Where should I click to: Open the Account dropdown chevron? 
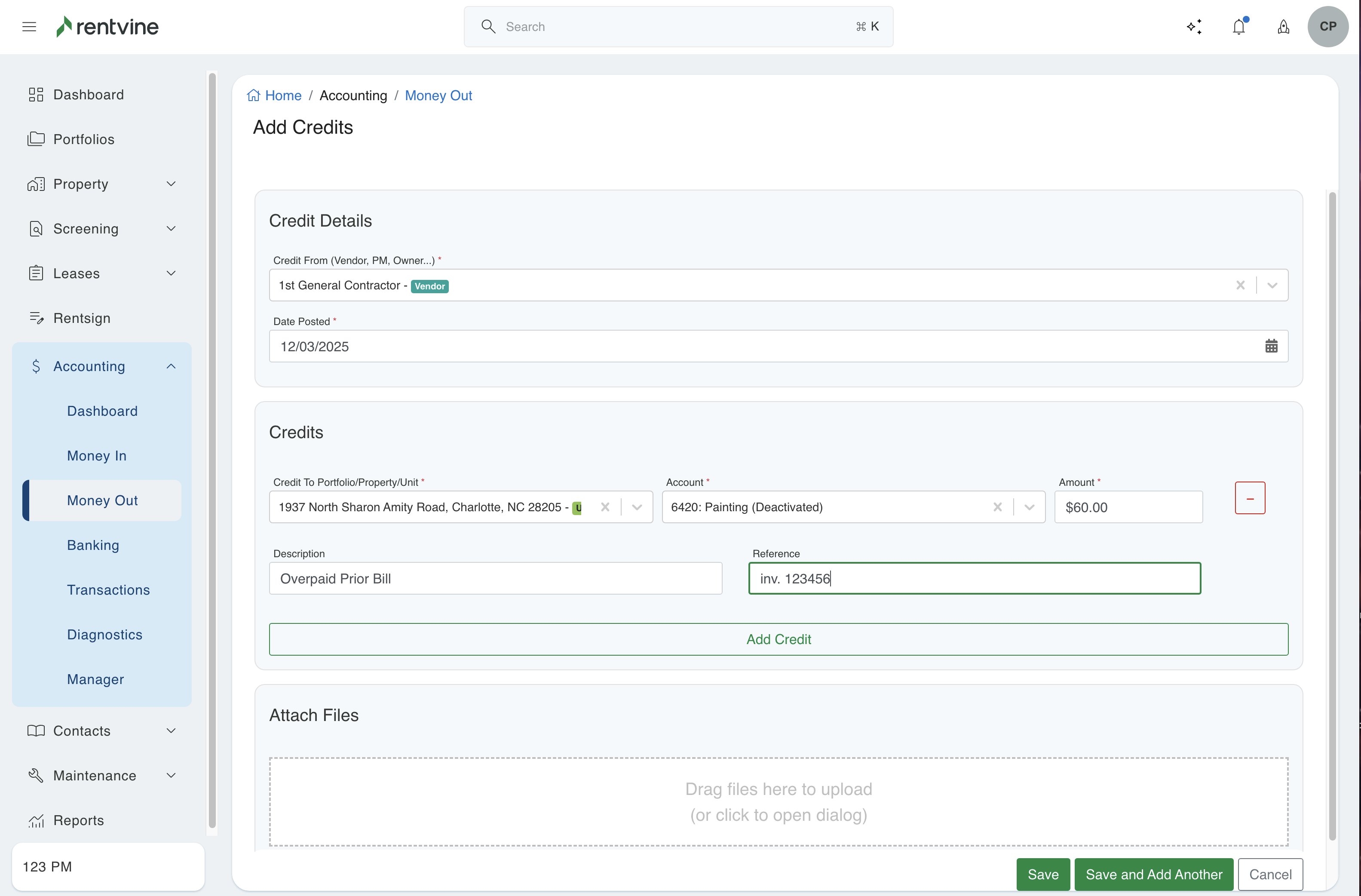(x=1029, y=506)
